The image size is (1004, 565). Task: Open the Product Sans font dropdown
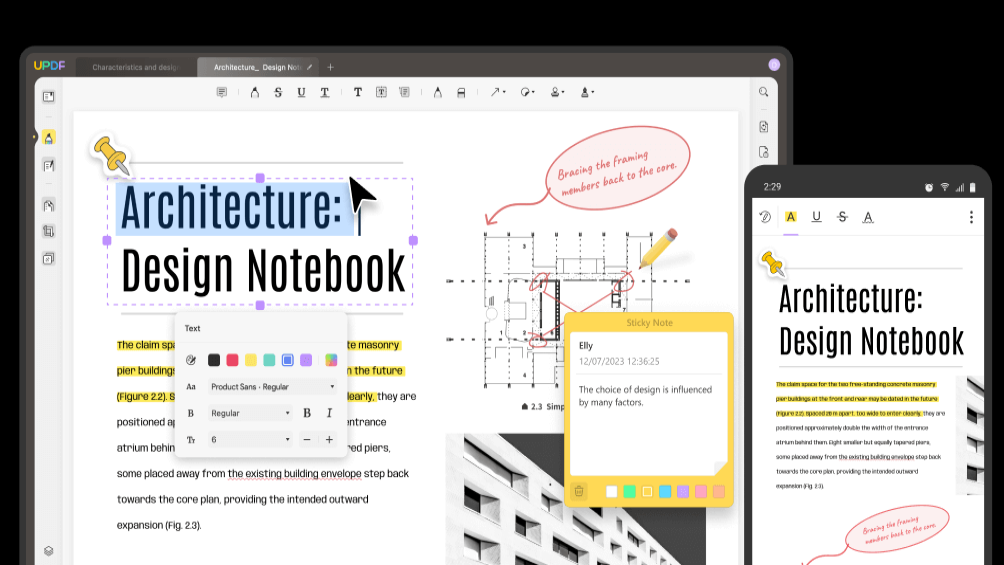click(273, 387)
